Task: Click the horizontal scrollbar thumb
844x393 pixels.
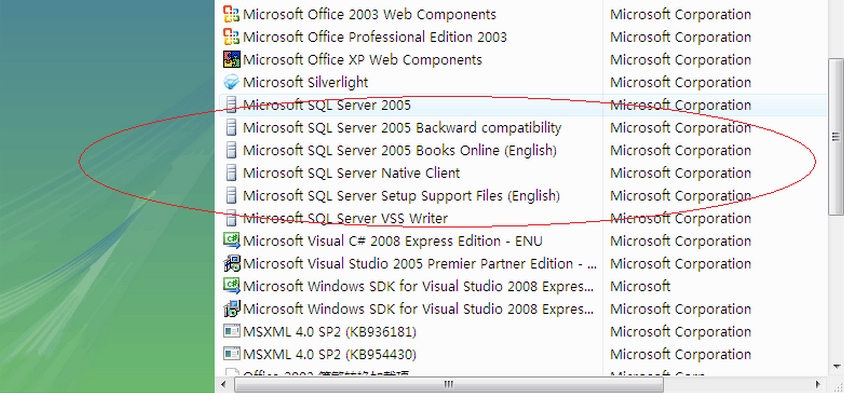Action: [x=449, y=384]
